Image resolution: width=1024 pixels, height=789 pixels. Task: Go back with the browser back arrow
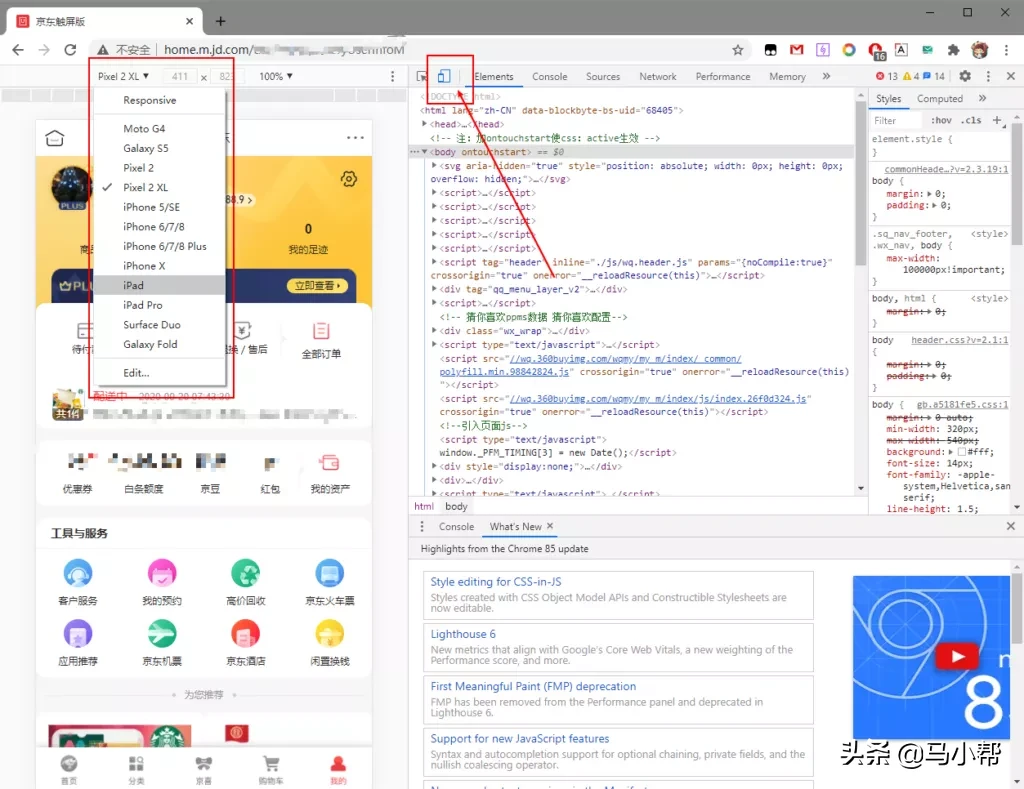pyautogui.click(x=18, y=50)
